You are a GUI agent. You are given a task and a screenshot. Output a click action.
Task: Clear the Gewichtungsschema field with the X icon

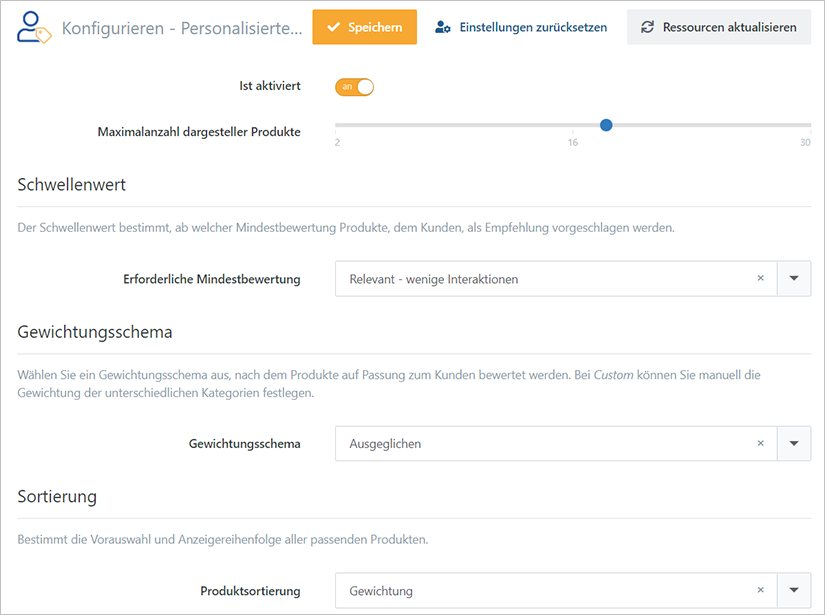coord(760,443)
